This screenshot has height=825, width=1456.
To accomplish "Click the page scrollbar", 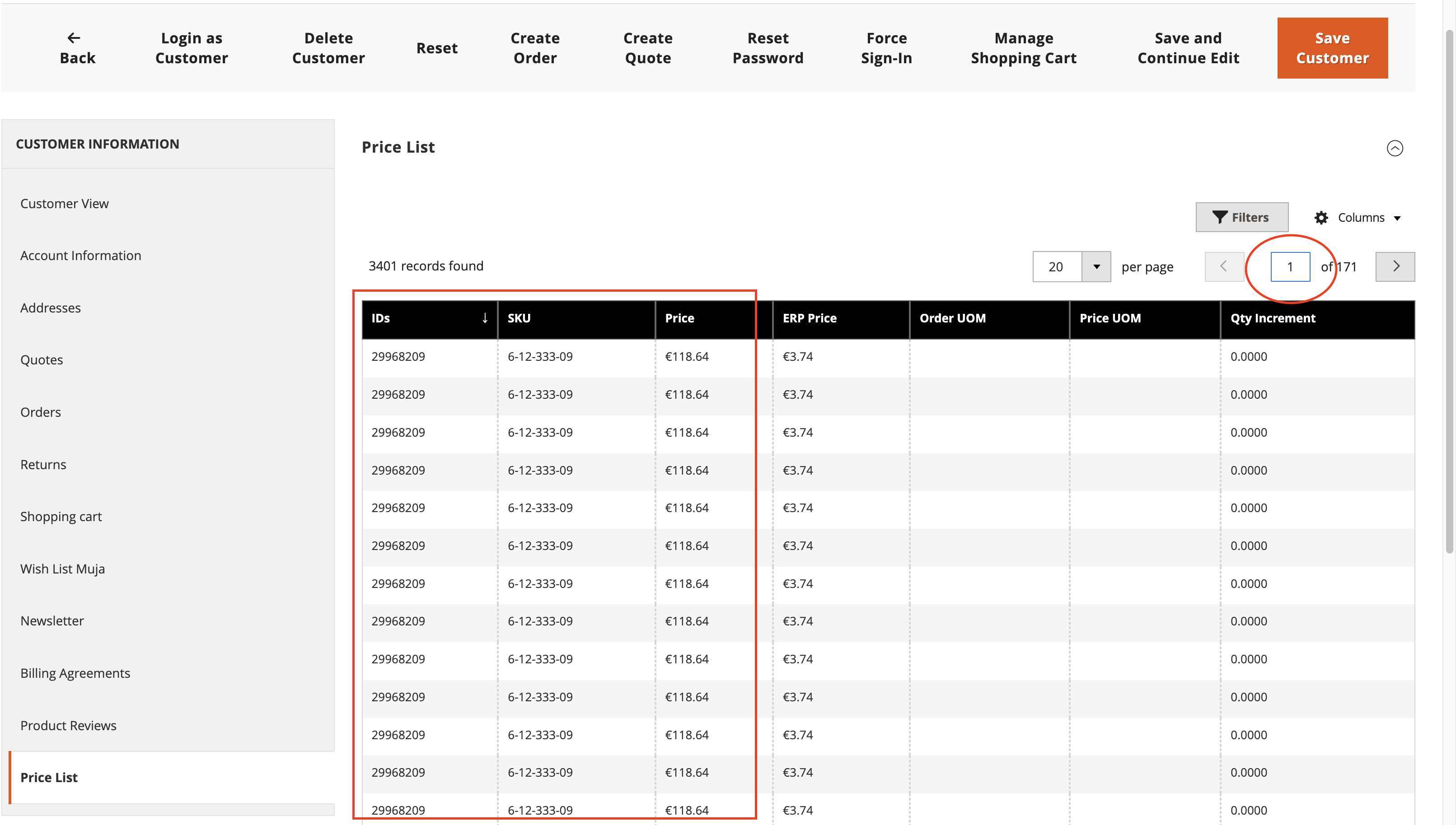I will click(x=1449, y=292).
